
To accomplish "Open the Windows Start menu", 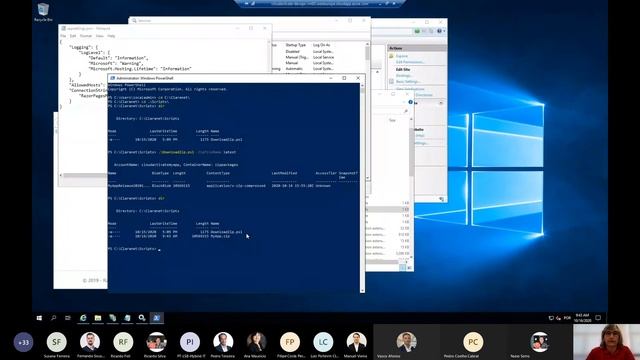I will pos(39,318).
